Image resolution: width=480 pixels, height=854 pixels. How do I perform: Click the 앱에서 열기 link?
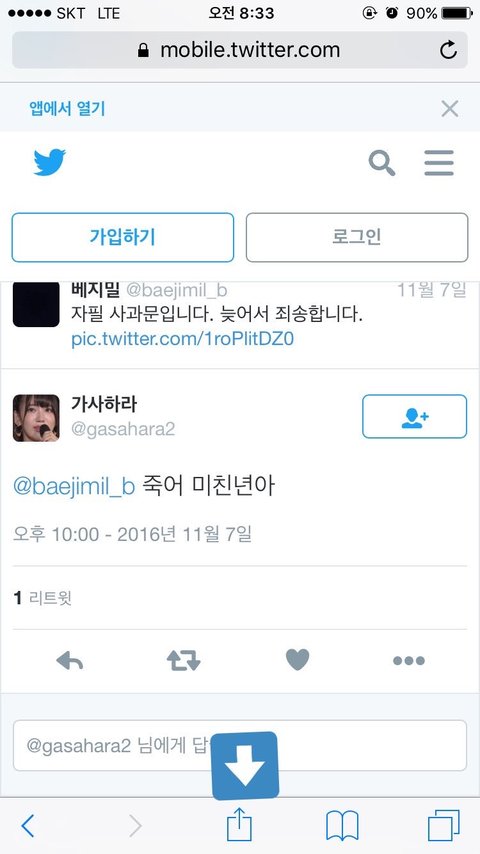tap(67, 109)
